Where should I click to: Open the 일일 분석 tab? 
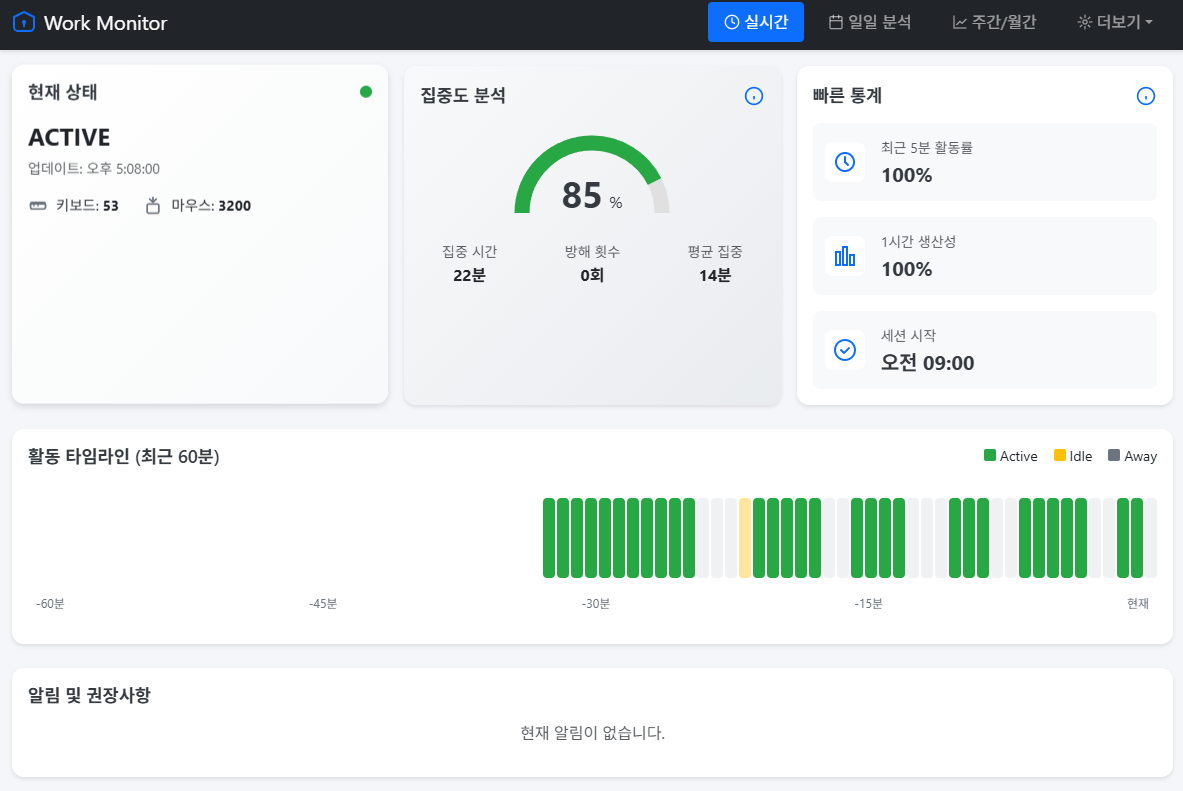click(870, 22)
